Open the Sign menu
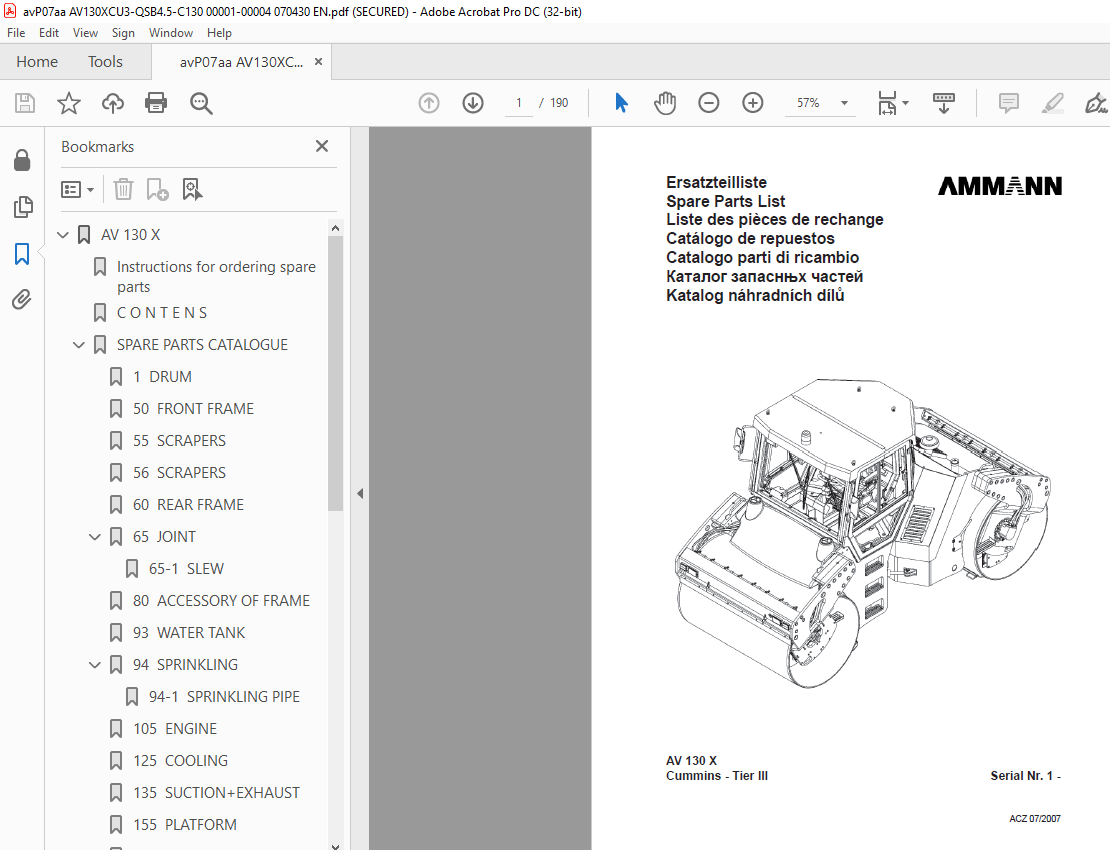 [x=123, y=33]
